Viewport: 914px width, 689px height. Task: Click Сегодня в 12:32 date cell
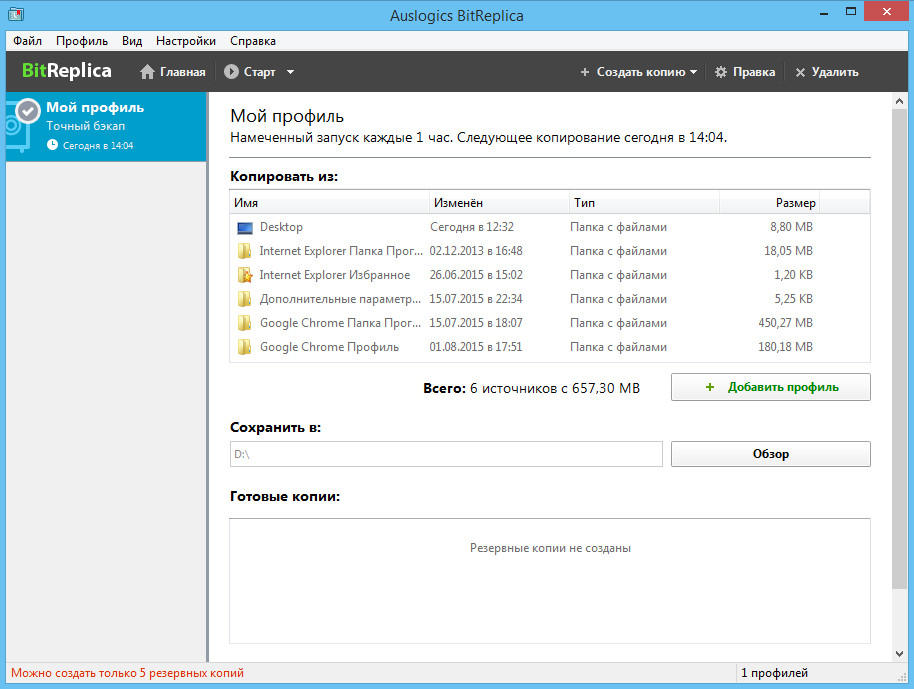[x=472, y=227]
